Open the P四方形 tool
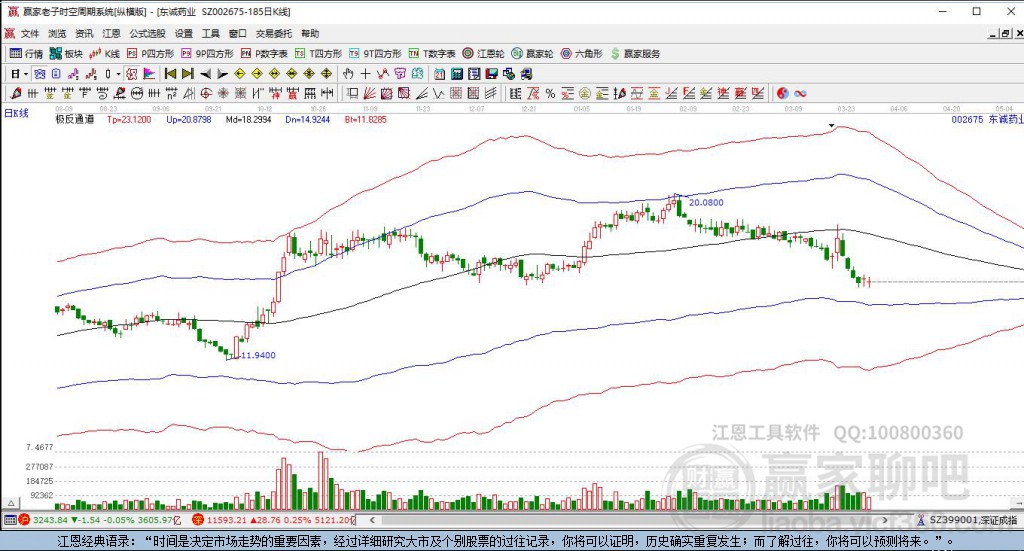The height and width of the screenshot is (551, 1024). click(x=150, y=54)
